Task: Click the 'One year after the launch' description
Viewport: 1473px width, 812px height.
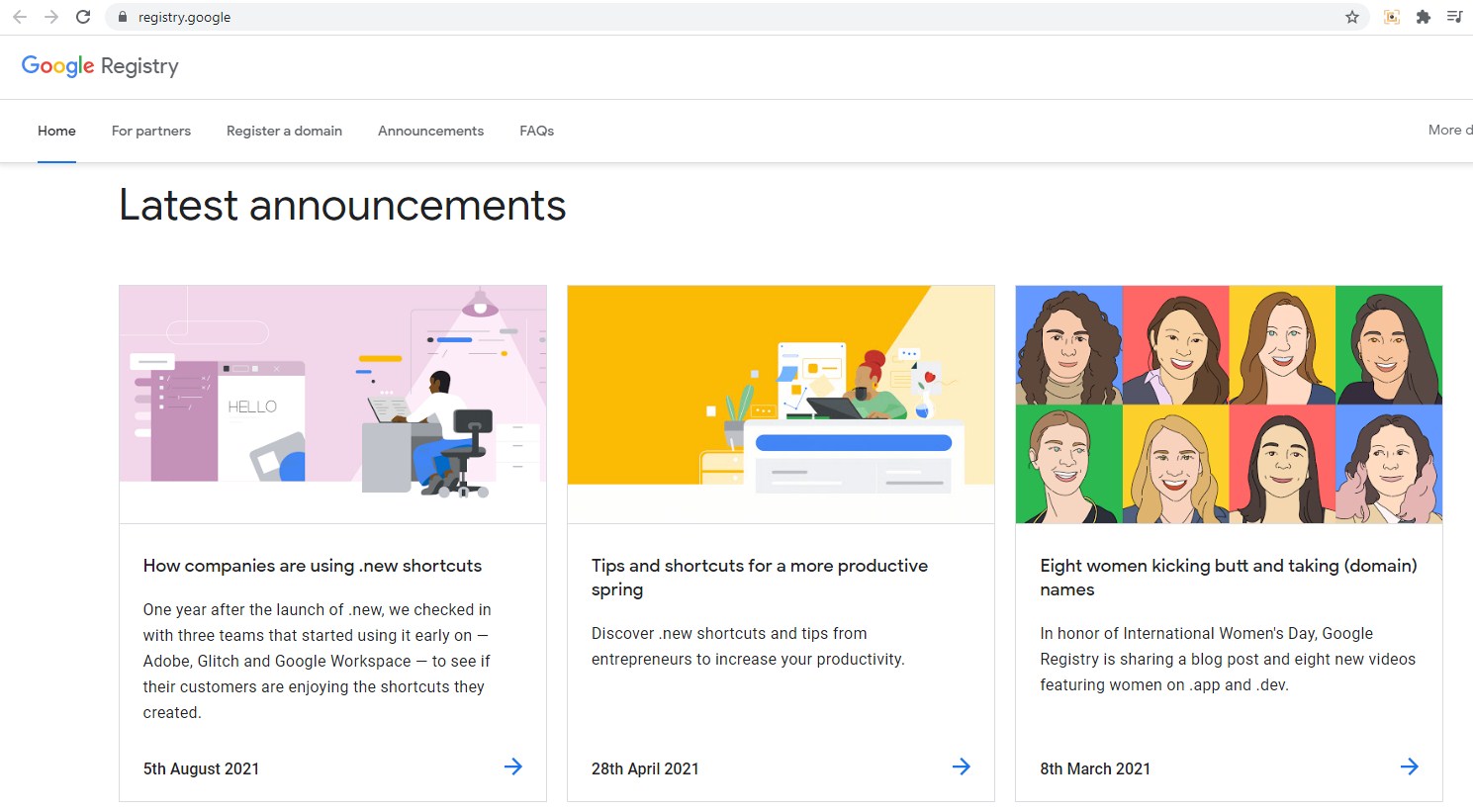Action: click(318, 661)
